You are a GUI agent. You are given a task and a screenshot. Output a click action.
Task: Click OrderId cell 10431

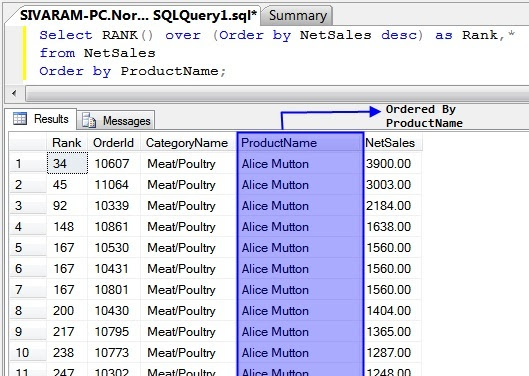click(114, 269)
